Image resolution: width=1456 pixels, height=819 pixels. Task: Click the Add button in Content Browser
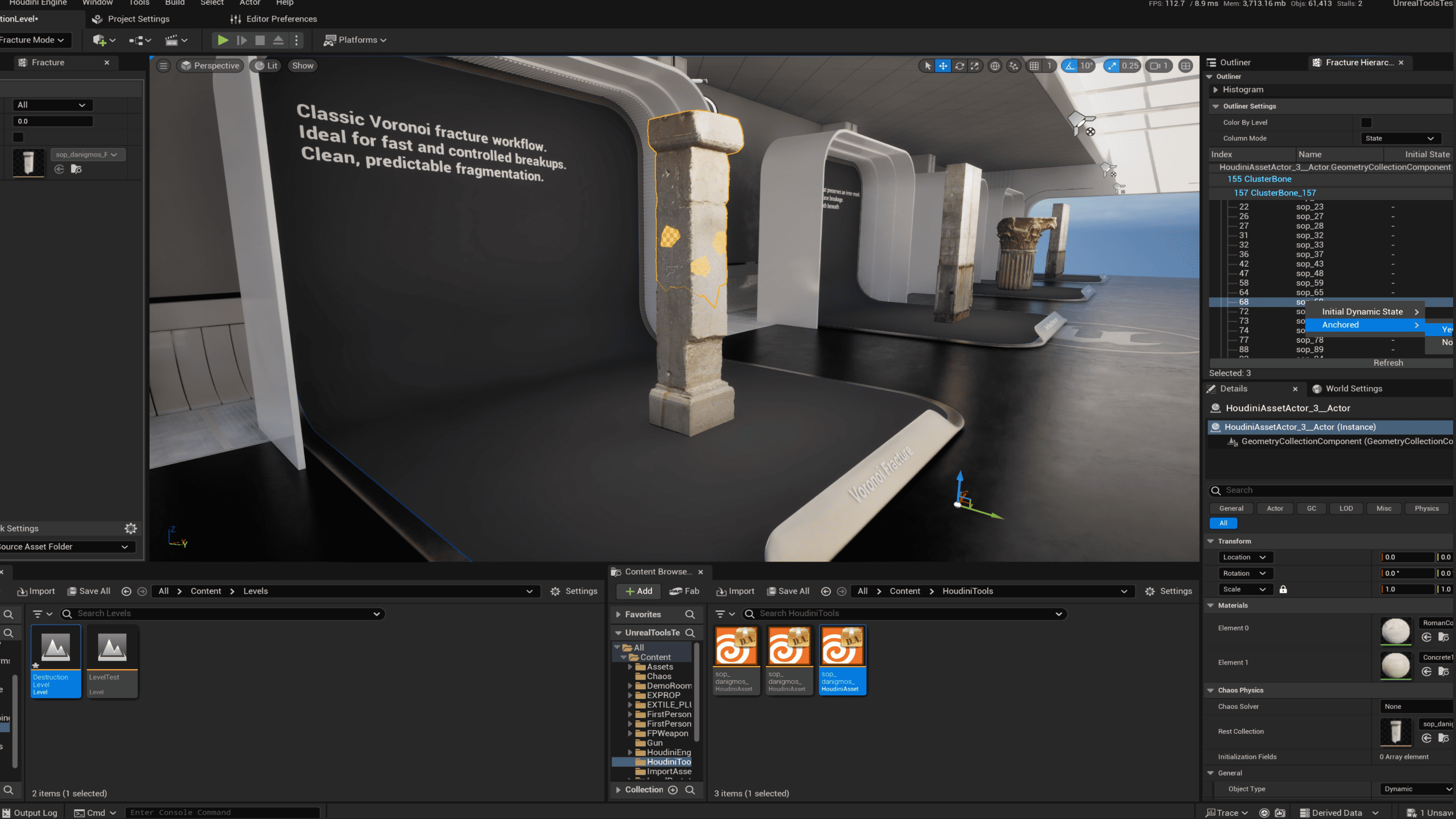tap(639, 591)
